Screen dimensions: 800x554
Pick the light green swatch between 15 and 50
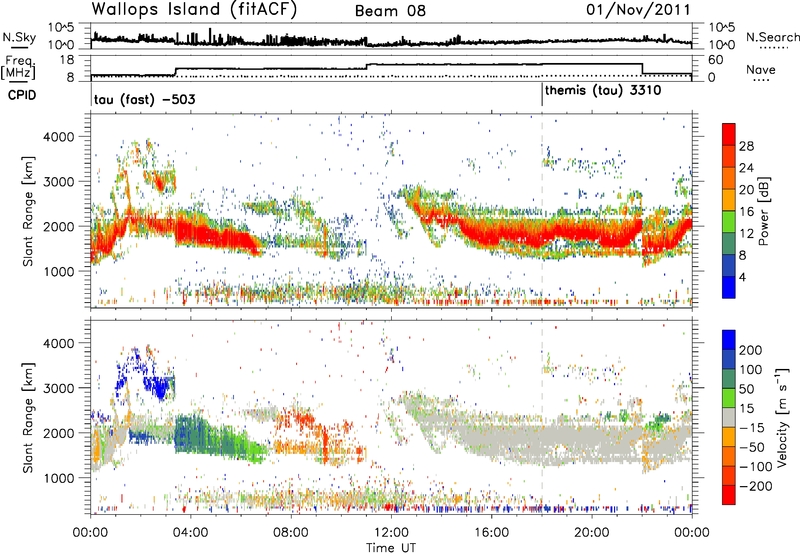[729, 398]
